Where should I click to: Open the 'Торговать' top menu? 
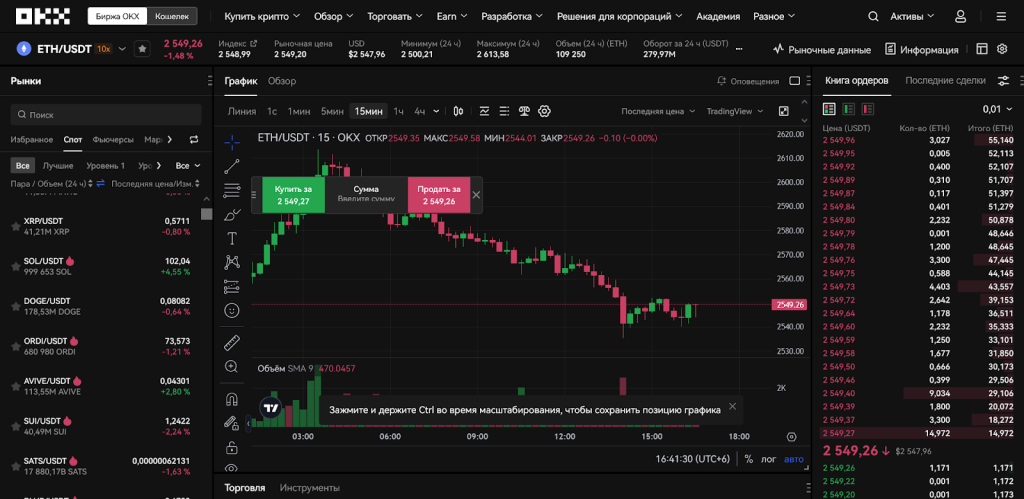pyautogui.click(x=393, y=17)
